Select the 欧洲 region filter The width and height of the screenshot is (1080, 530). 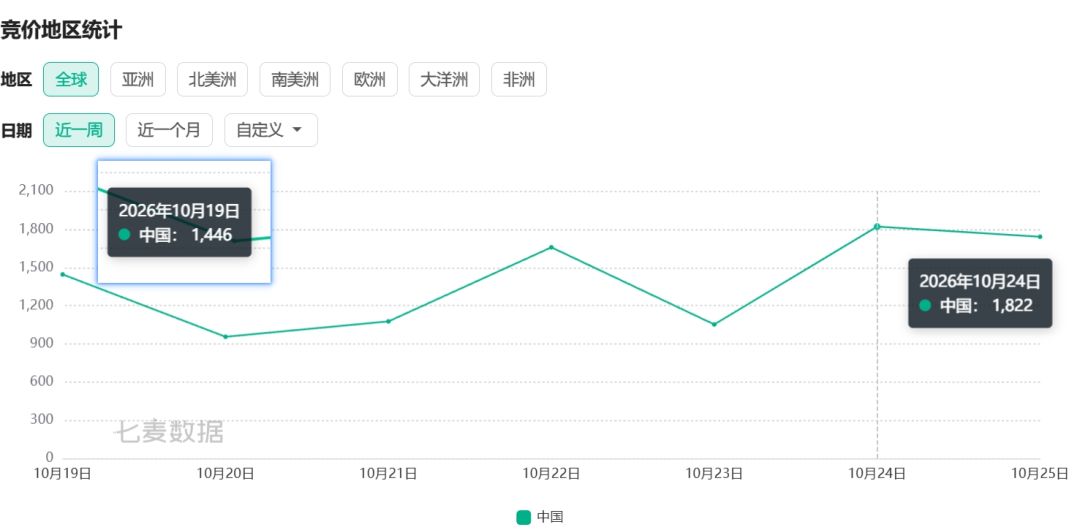370,79
